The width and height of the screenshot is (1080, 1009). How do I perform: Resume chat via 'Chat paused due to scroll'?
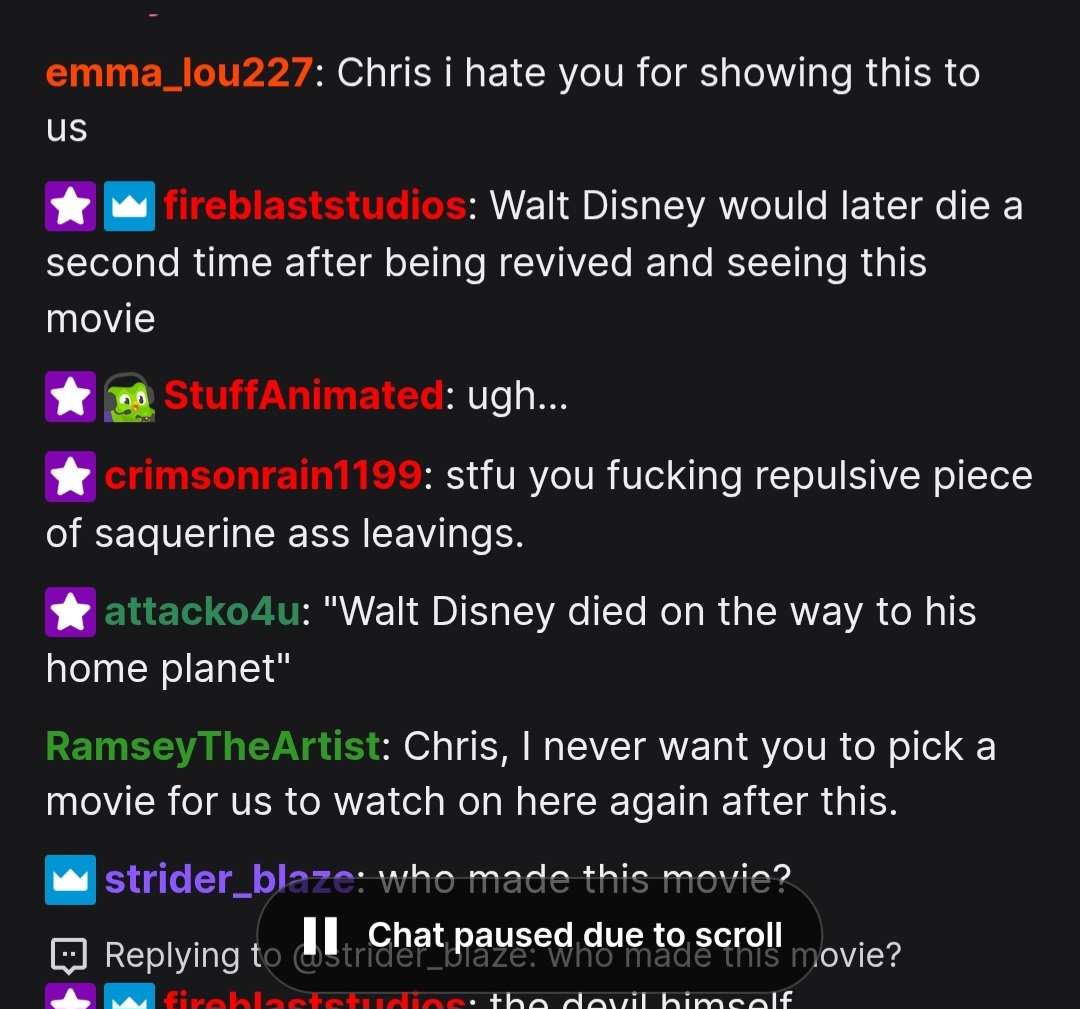click(539, 935)
